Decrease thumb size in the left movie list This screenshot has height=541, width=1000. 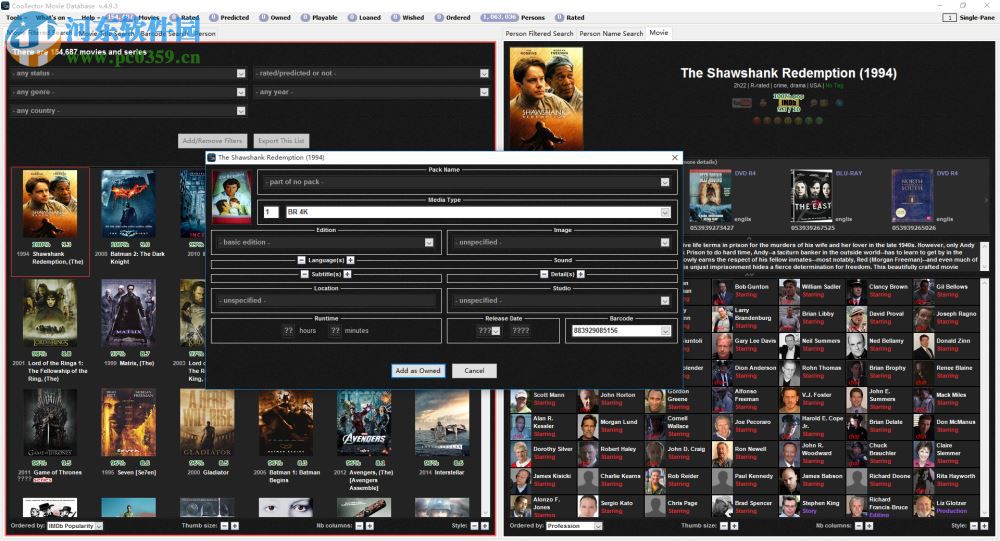224,526
